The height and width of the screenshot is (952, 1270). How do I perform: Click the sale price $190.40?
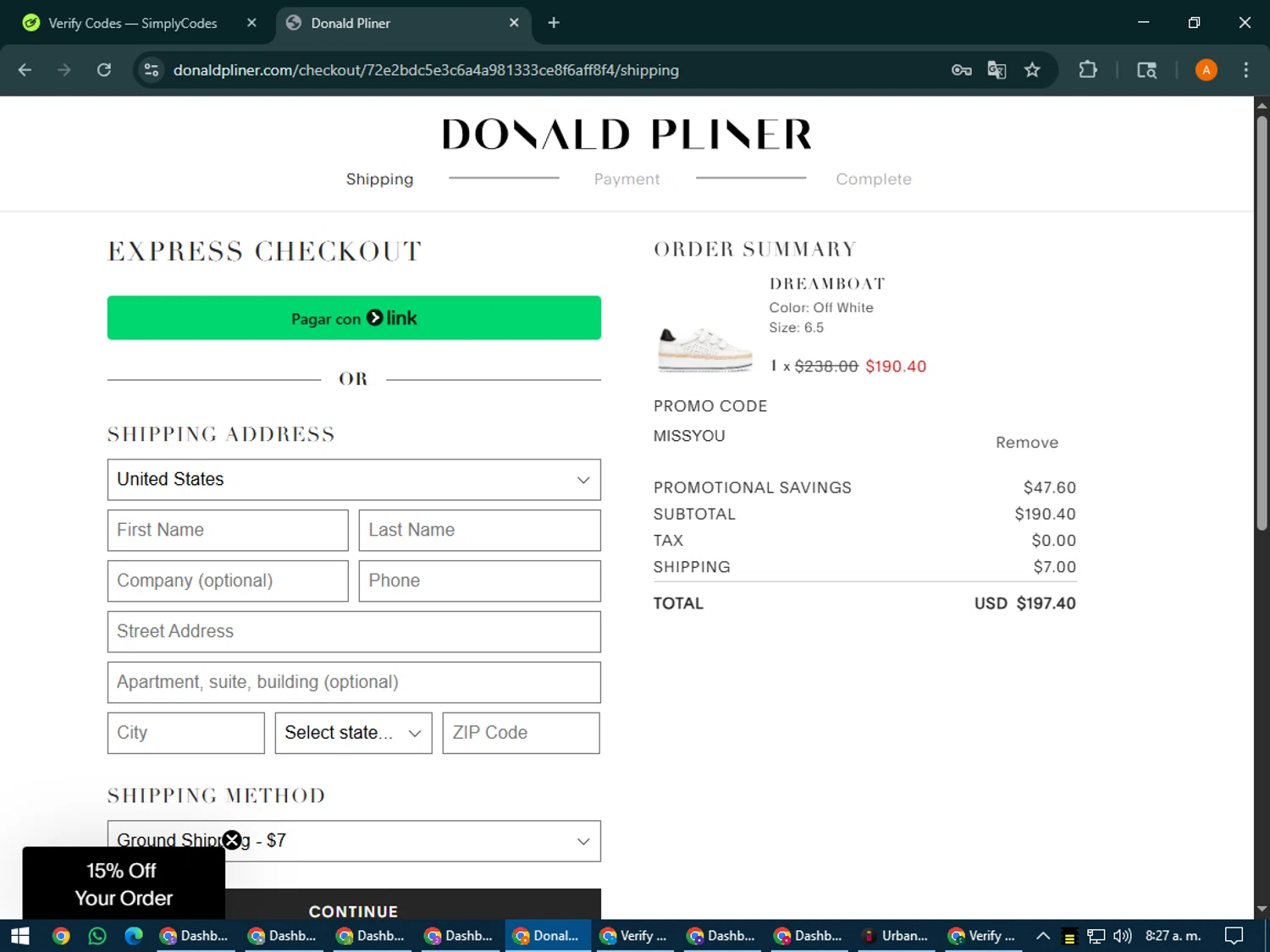click(x=896, y=366)
